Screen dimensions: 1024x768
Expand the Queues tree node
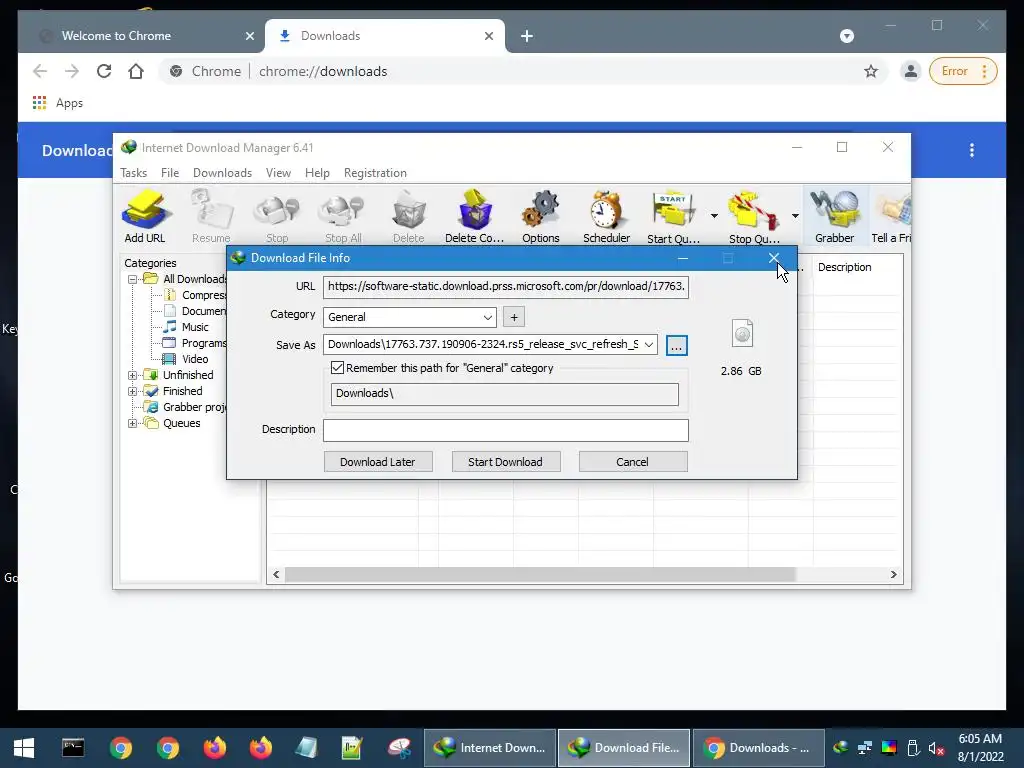133,424
